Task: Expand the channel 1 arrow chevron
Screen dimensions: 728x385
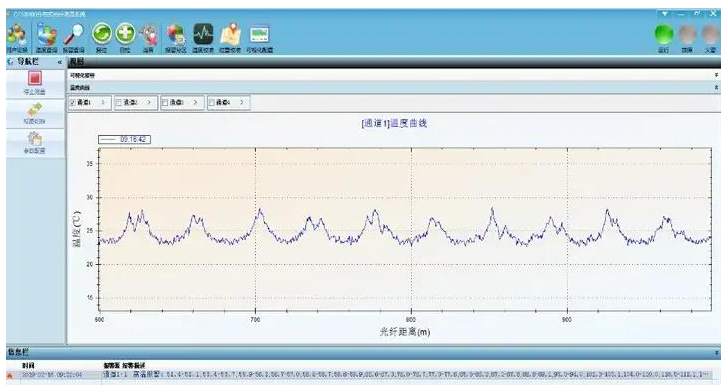Action: pyautogui.click(x=103, y=103)
